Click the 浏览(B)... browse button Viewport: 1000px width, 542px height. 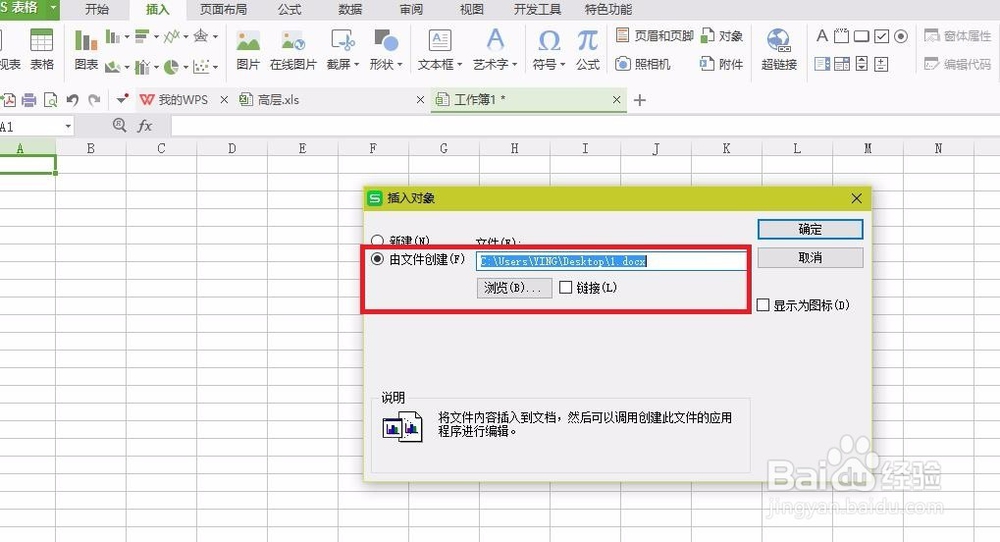[x=514, y=288]
